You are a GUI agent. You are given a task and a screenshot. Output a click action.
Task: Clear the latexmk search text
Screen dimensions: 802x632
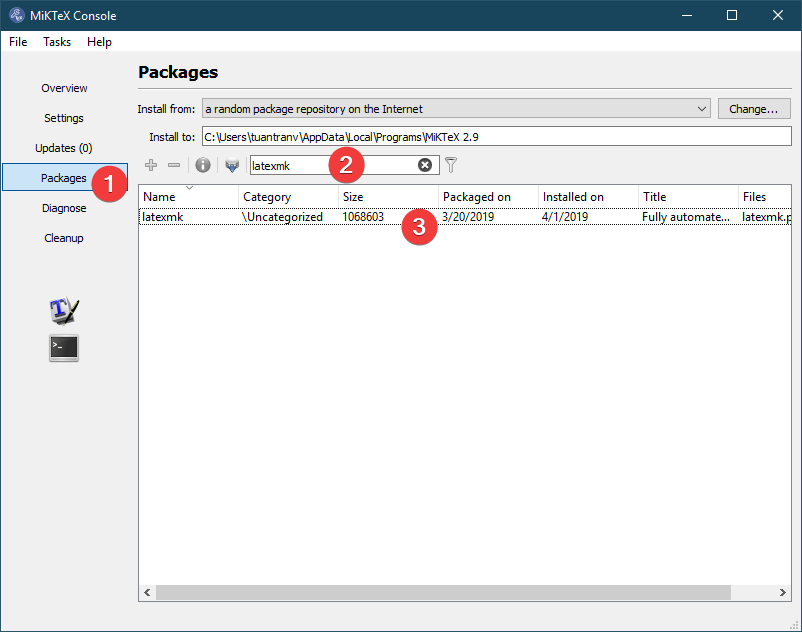pyautogui.click(x=425, y=165)
